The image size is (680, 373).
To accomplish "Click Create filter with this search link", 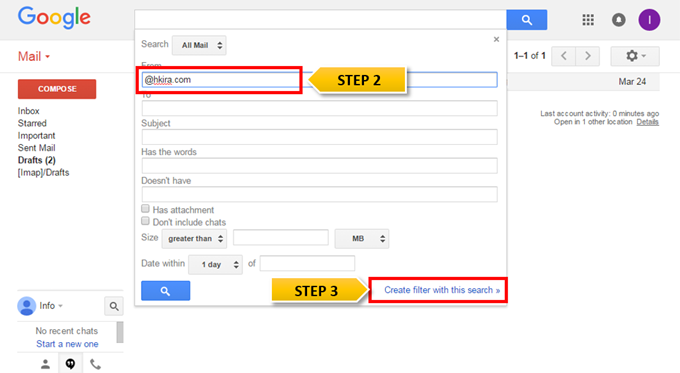I will (x=442, y=290).
